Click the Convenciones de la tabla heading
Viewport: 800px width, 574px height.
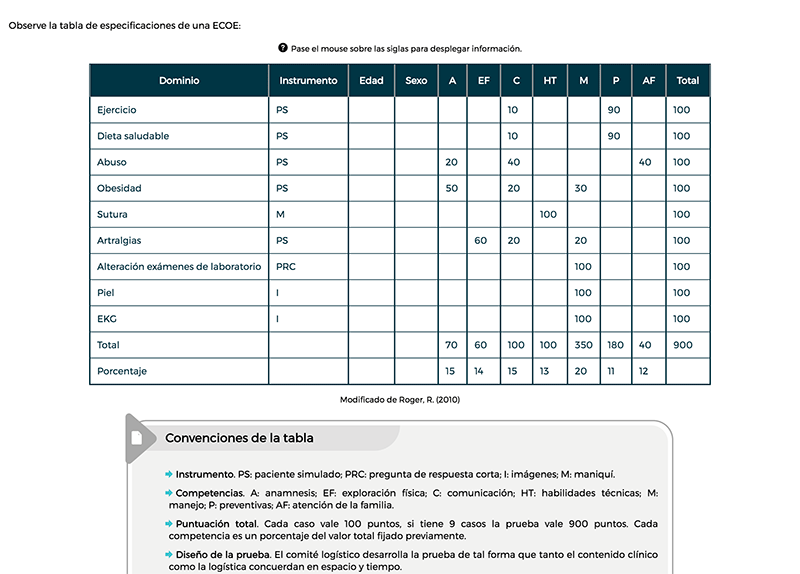pyautogui.click(x=239, y=438)
